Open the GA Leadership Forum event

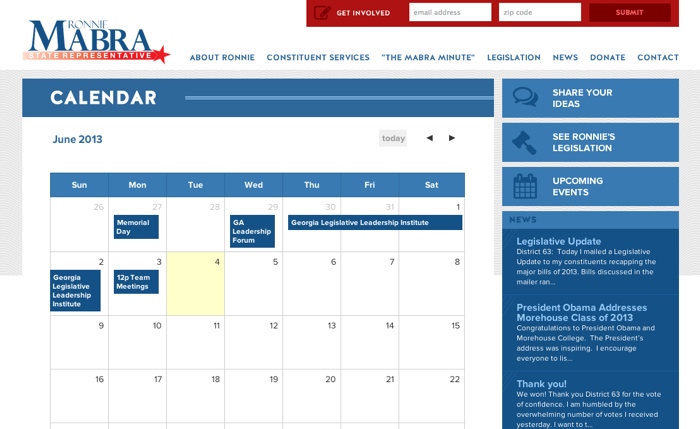click(252, 231)
